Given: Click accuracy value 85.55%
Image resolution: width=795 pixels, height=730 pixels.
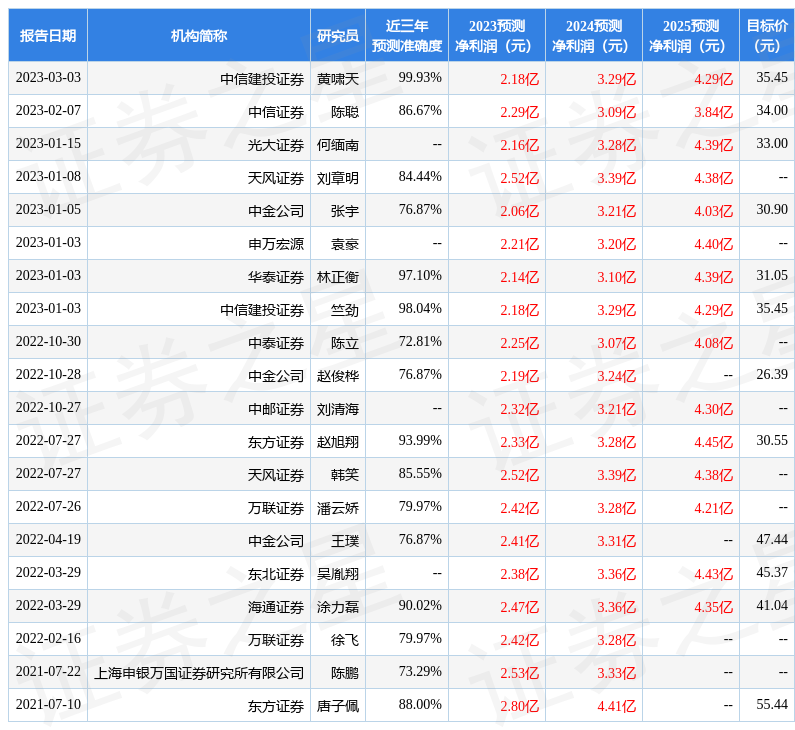Looking at the screenshot, I should [420, 473].
